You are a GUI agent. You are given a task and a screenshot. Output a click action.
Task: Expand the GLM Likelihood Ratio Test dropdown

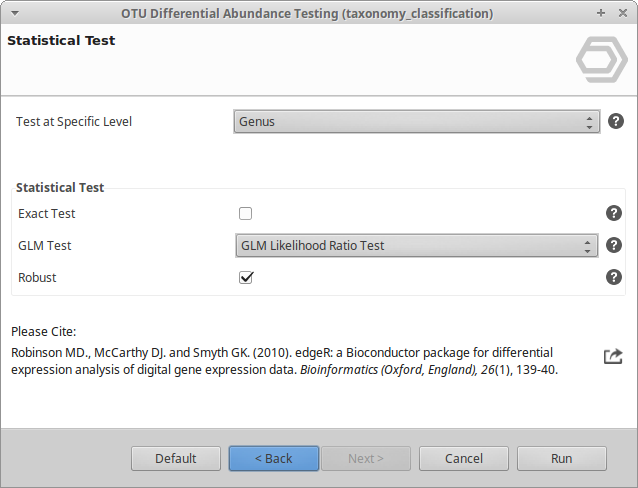click(416, 245)
